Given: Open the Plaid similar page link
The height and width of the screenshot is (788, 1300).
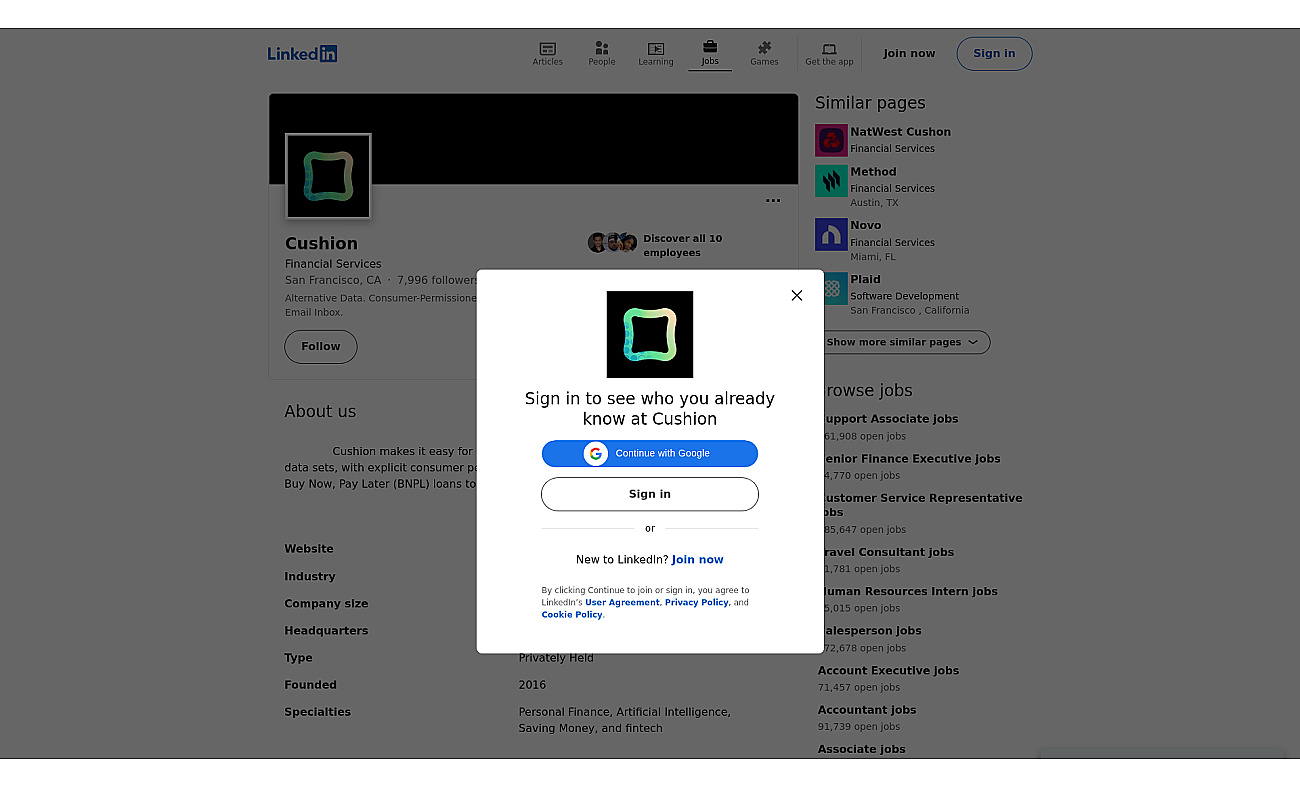Looking at the screenshot, I should point(866,280).
